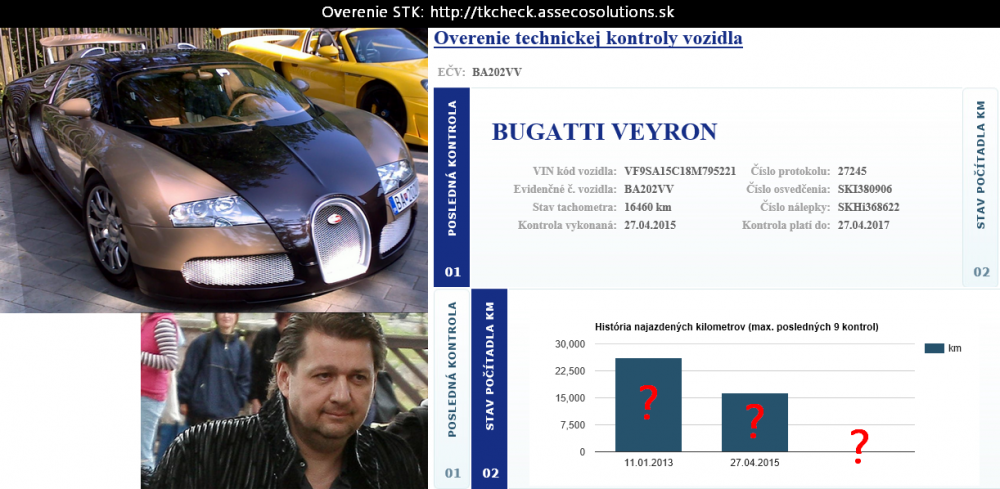The width and height of the screenshot is (1000, 489).
Task: Click the Kontrola vykonaná date 27.04.2015
Action: click(x=649, y=225)
